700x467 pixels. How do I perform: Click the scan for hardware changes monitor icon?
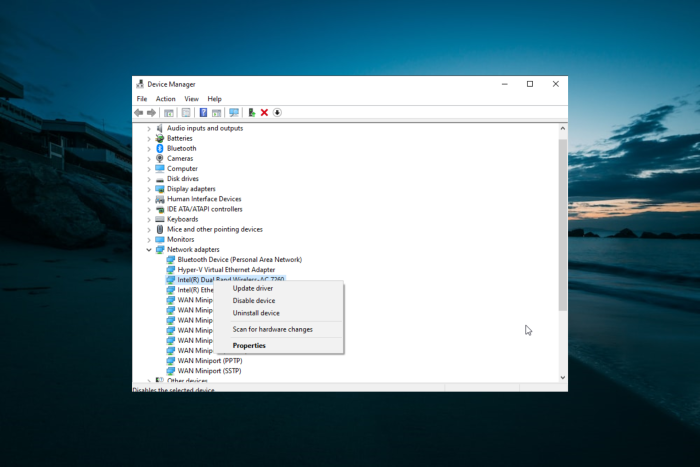pos(233,113)
